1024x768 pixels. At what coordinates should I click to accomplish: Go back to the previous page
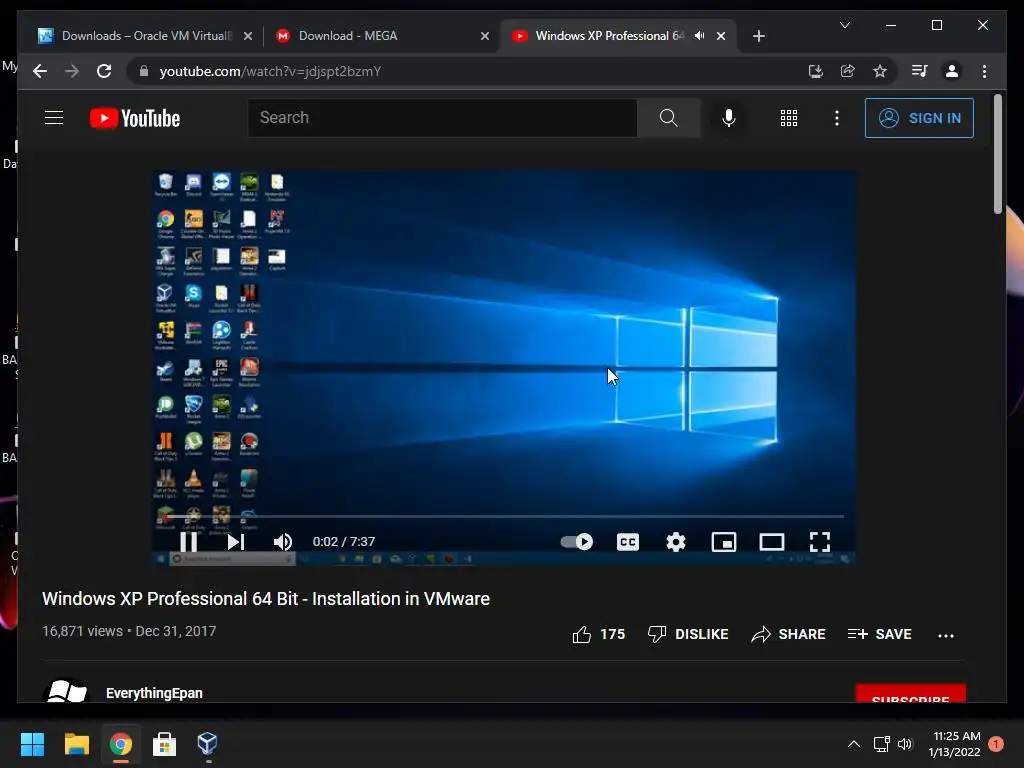point(40,71)
